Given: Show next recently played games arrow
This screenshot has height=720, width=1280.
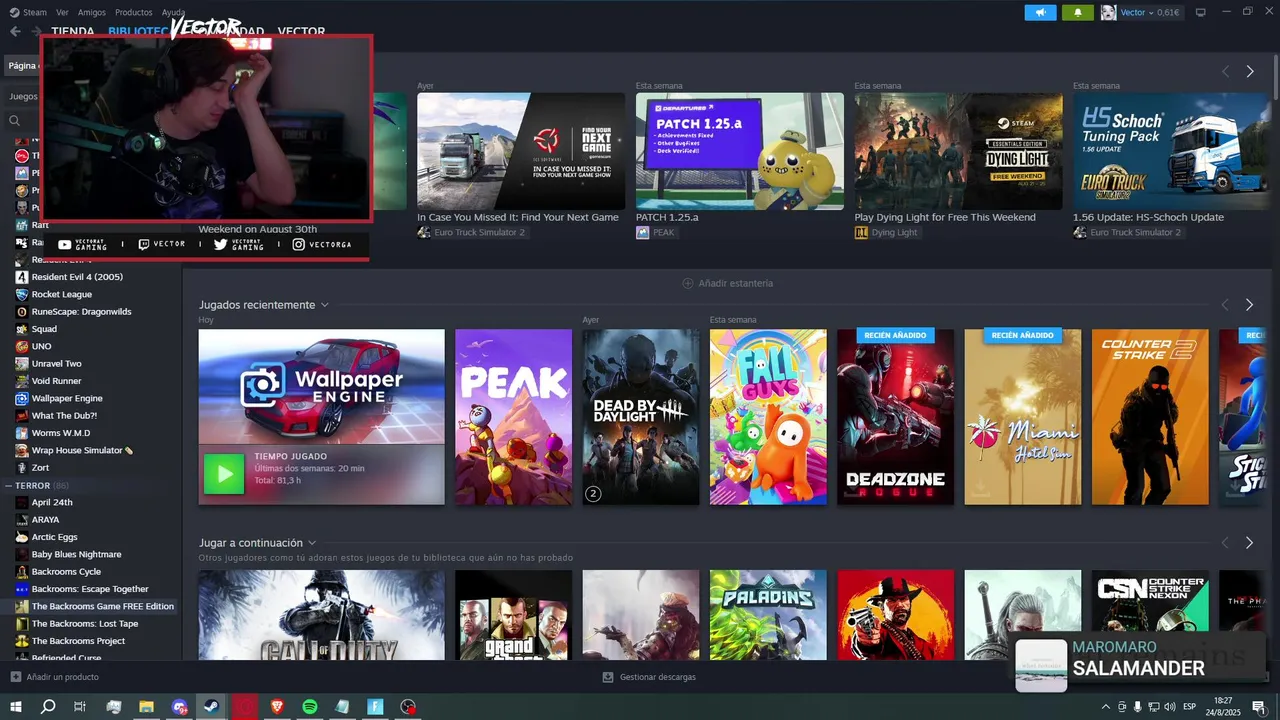Looking at the screenshot, I should tap(1249, 305).
